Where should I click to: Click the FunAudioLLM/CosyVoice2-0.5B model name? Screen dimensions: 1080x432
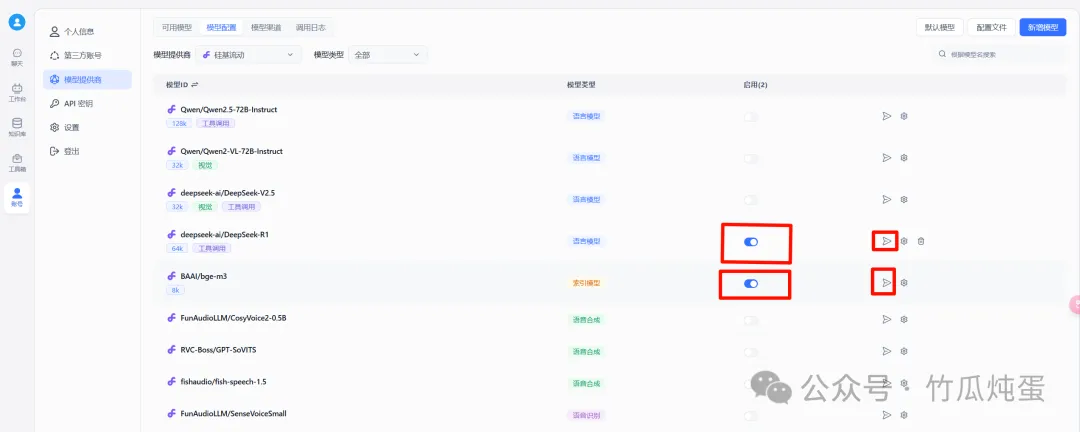click(233, 318)
